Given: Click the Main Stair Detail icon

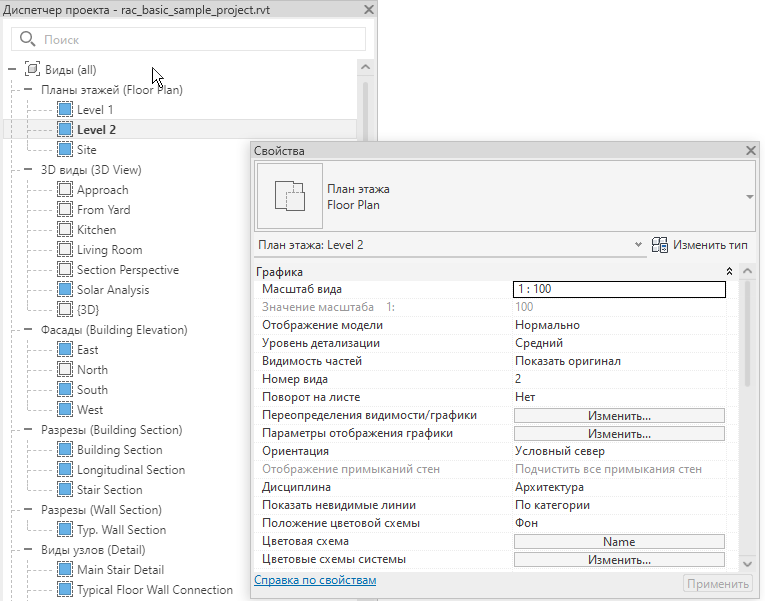Looking at the screenshot, I should 65,569.
